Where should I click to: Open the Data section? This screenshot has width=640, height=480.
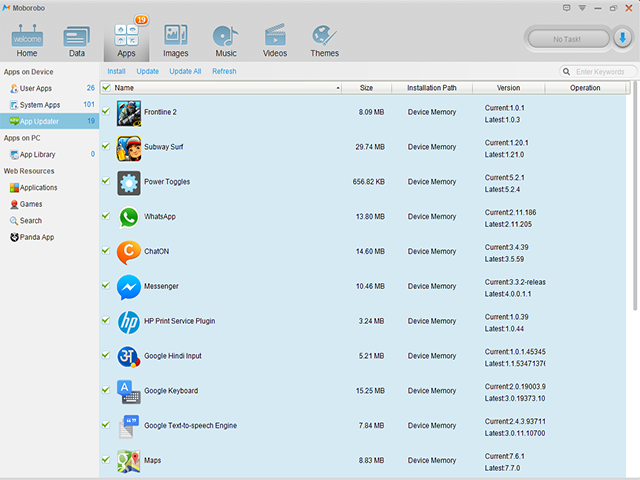[77, 41]
